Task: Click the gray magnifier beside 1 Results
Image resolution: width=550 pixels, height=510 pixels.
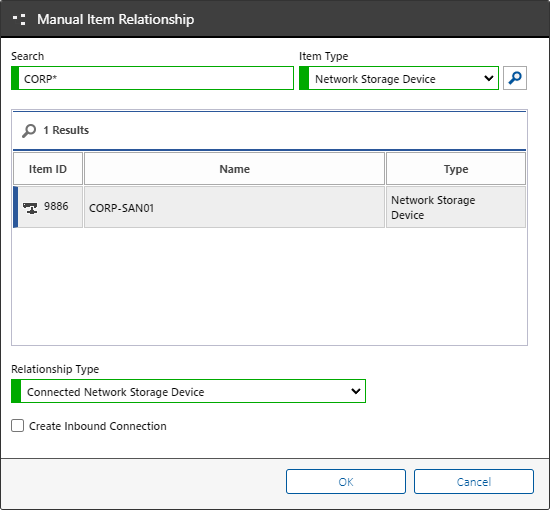Action: click(29, 130)
